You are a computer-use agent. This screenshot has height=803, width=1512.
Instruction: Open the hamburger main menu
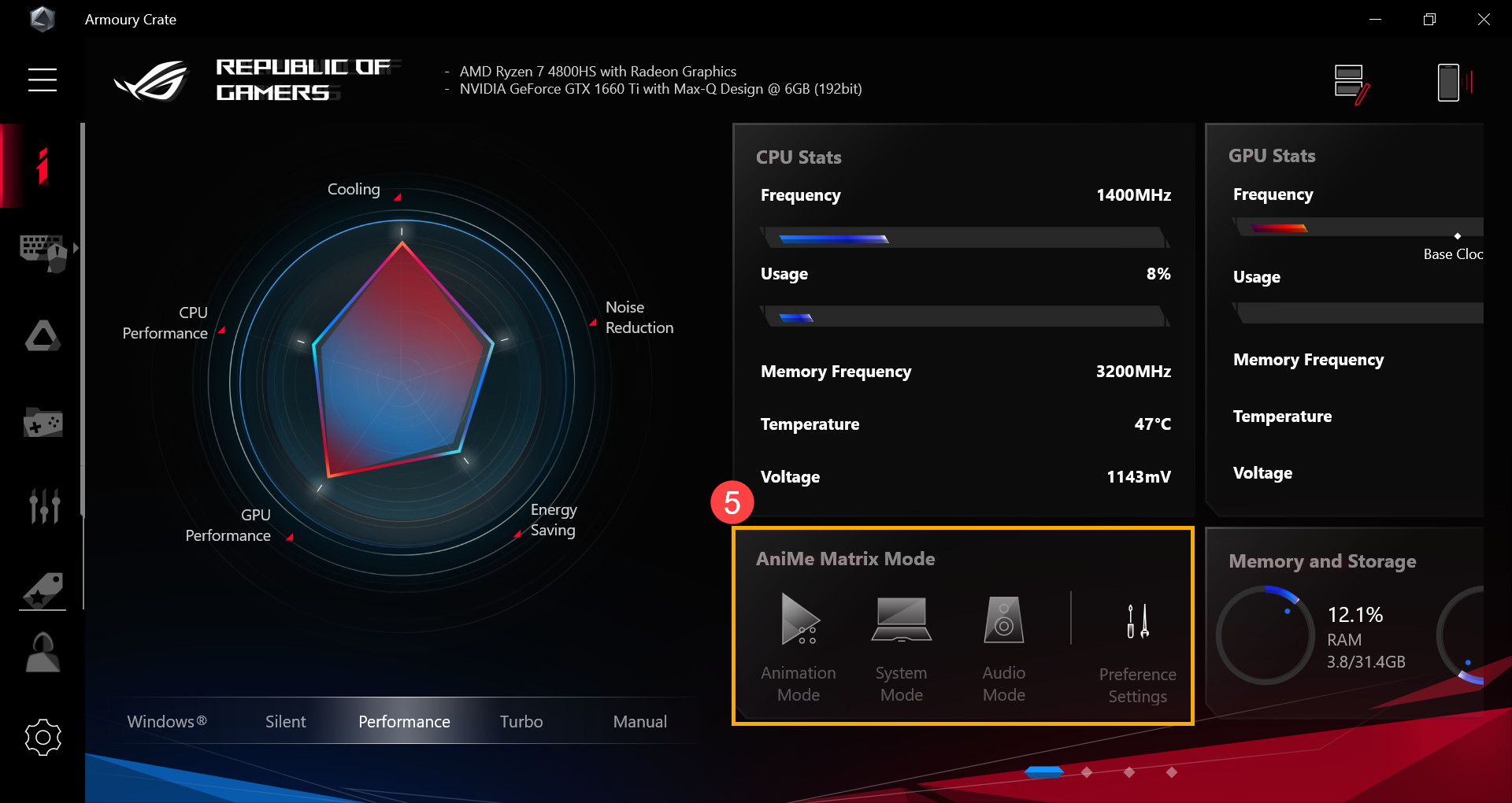click(43, 80)
